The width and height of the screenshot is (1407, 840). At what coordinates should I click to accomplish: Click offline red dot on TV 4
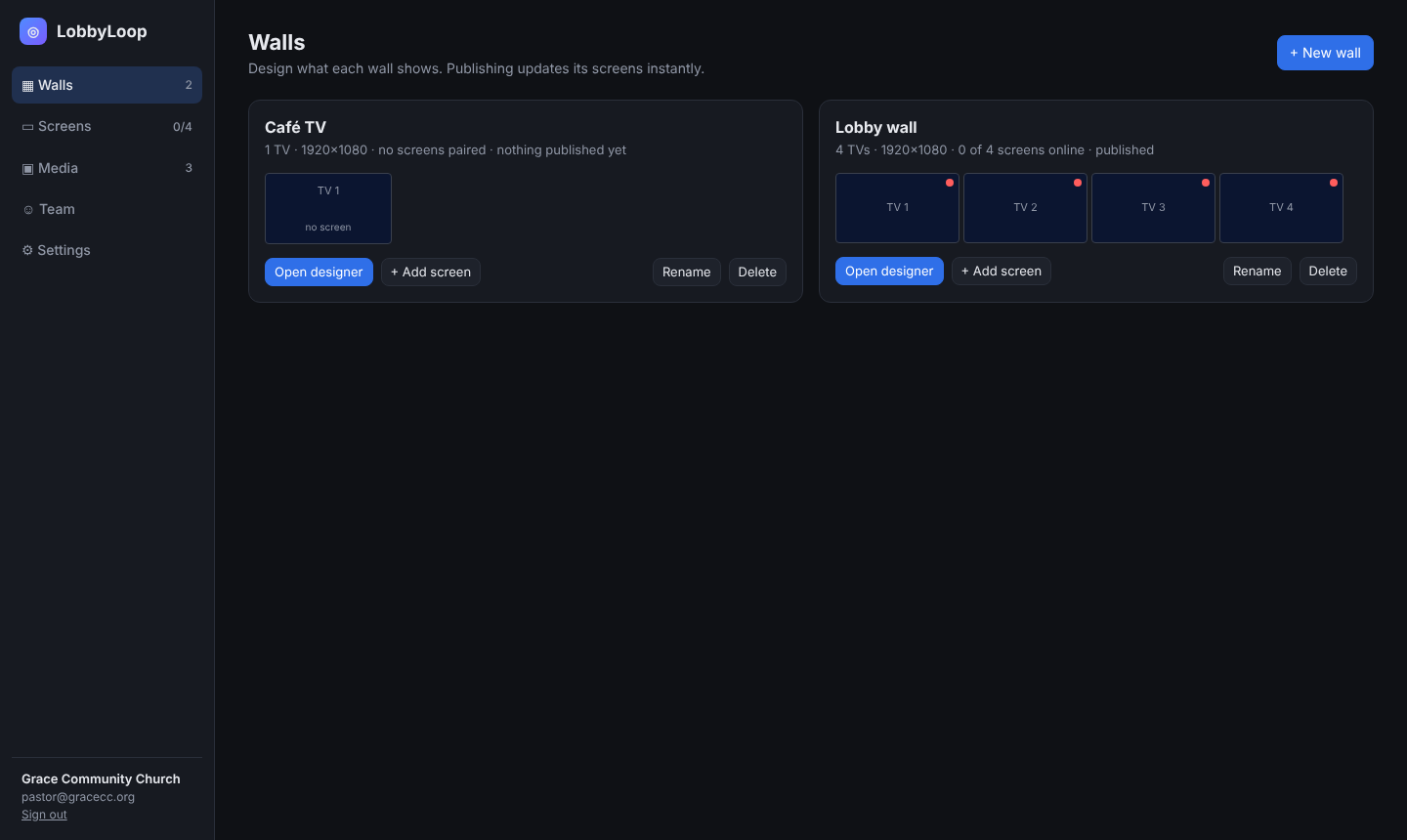pos(1334,183)
